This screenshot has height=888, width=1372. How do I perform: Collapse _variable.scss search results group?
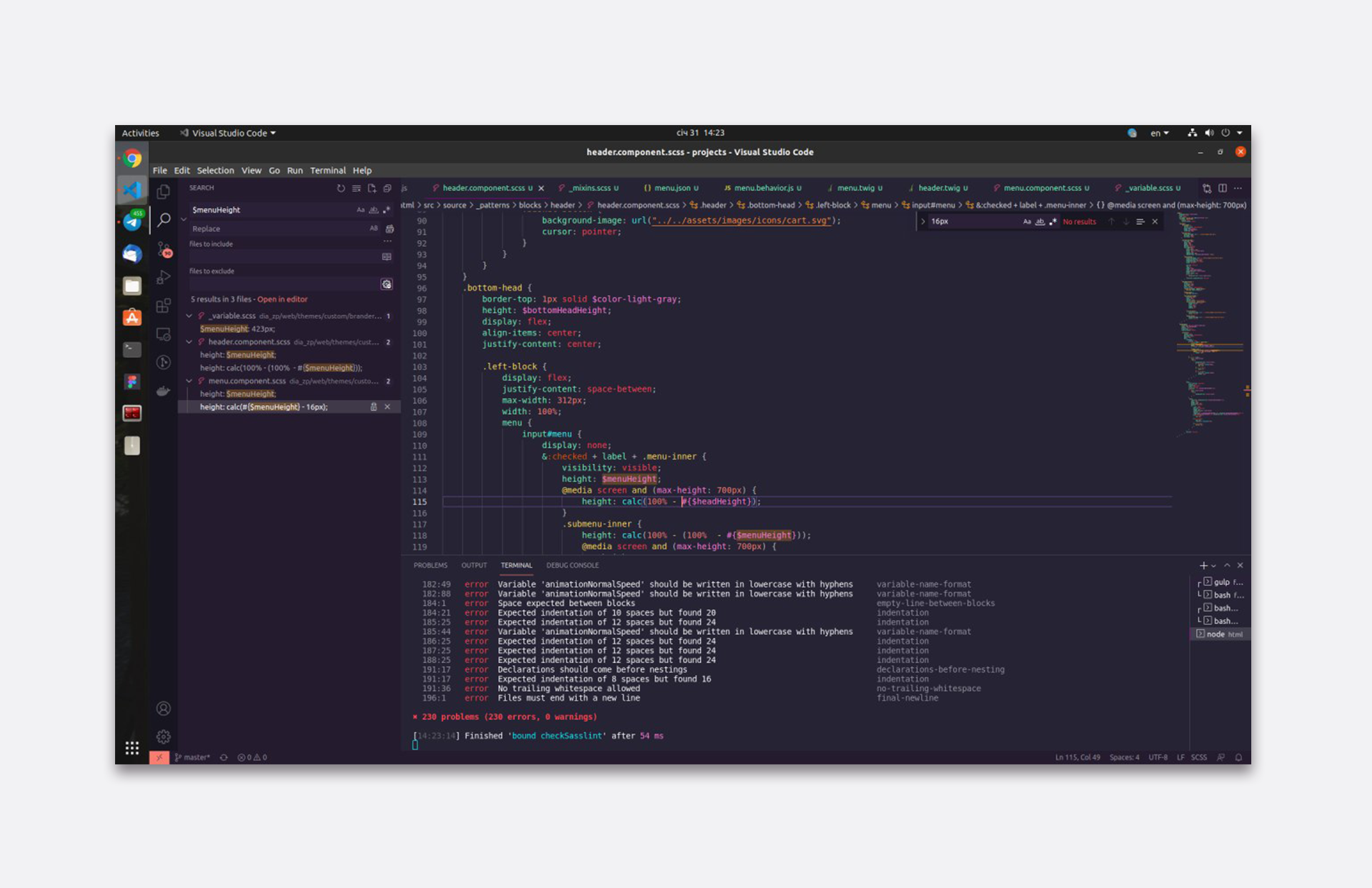[x=189, y=316]
